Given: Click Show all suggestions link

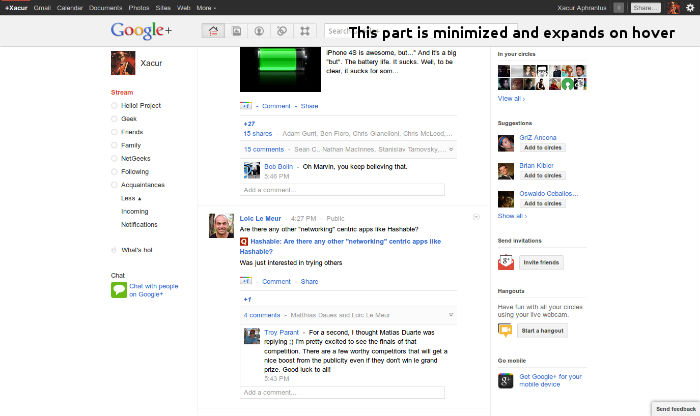Looking at the screenshot, I should pos(512,216).
